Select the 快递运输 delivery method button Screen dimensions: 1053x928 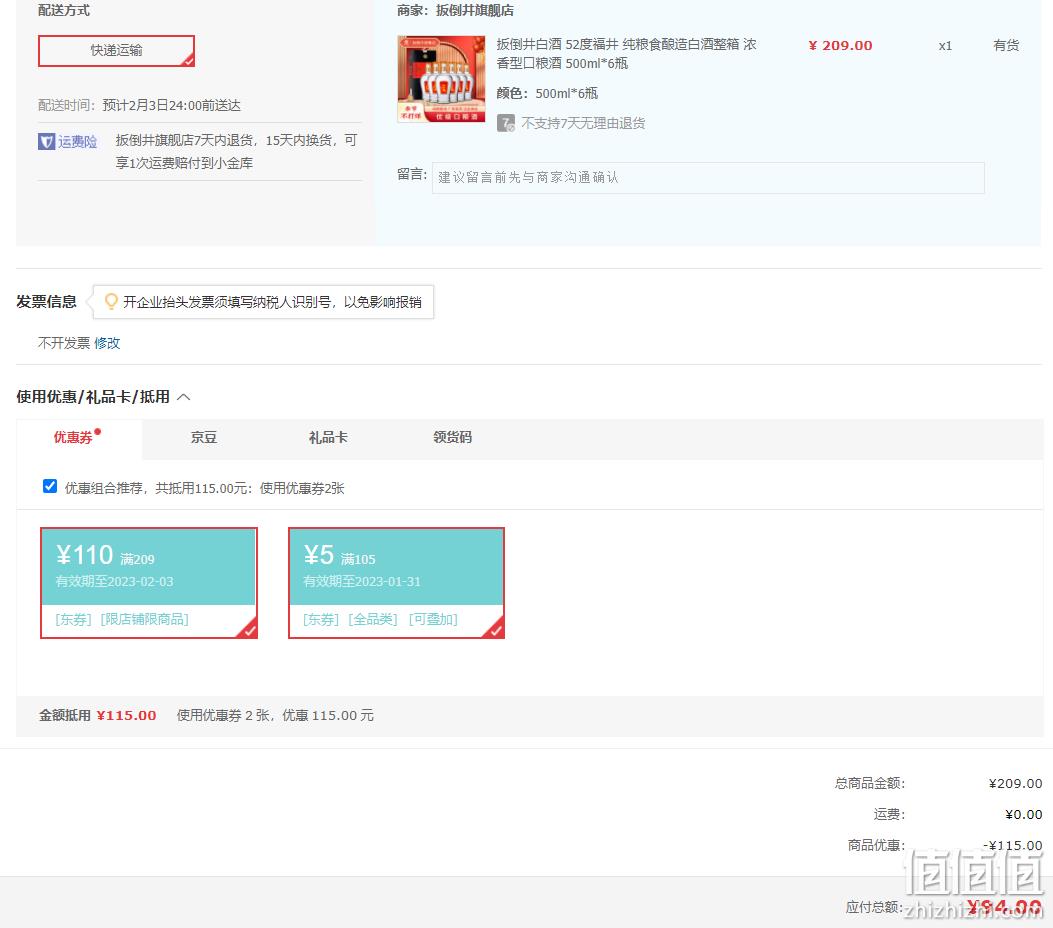point(116,51)
